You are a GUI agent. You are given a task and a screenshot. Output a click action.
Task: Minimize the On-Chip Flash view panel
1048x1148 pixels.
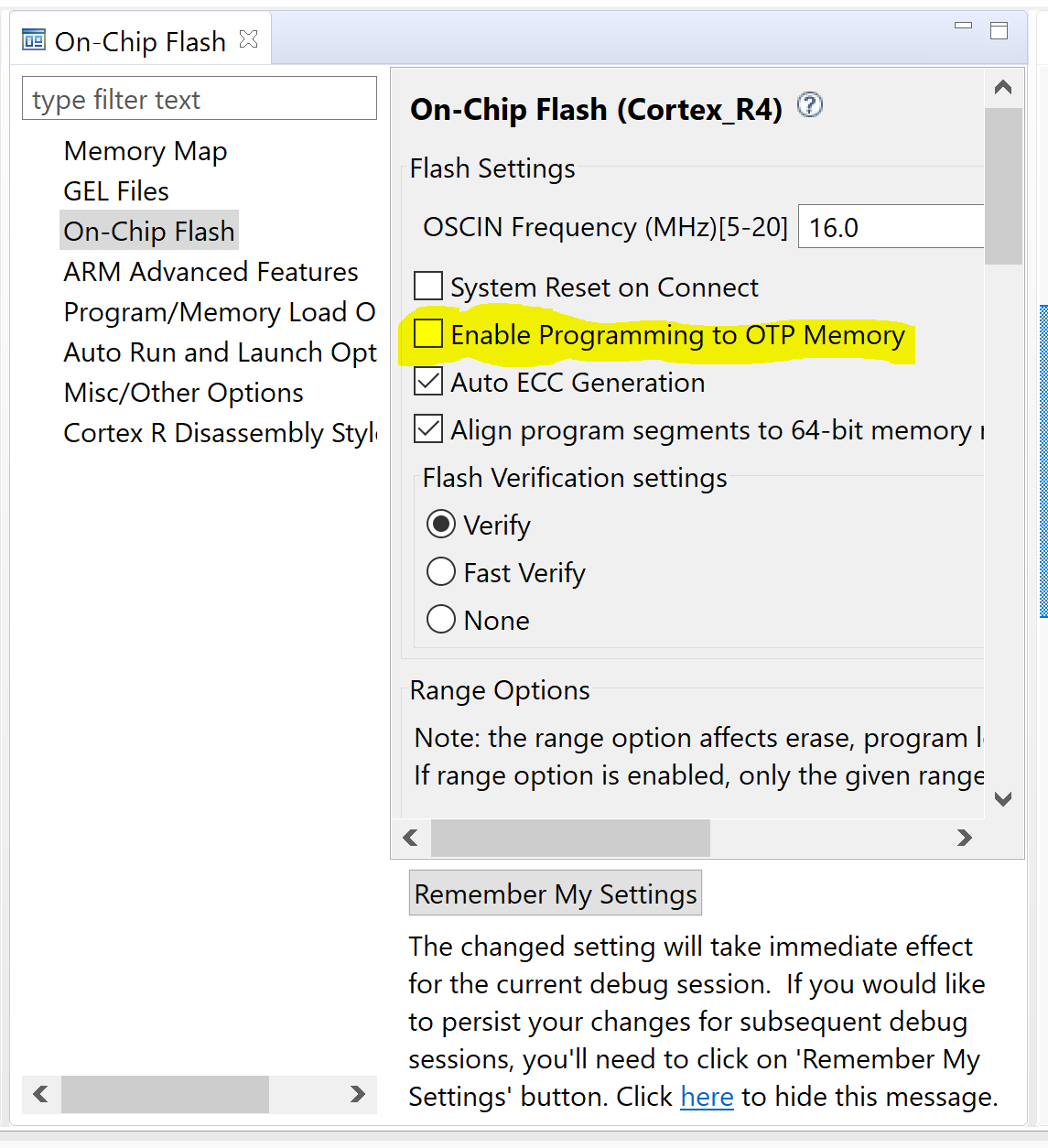[x=963, y=27]
